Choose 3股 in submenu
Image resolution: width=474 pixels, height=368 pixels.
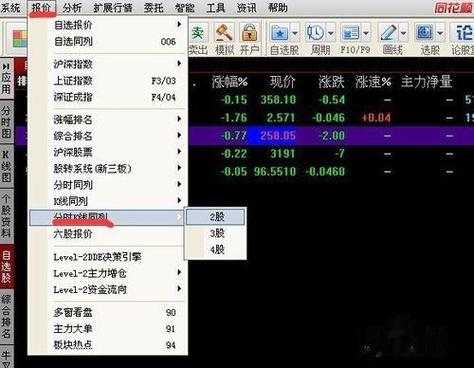215,233
